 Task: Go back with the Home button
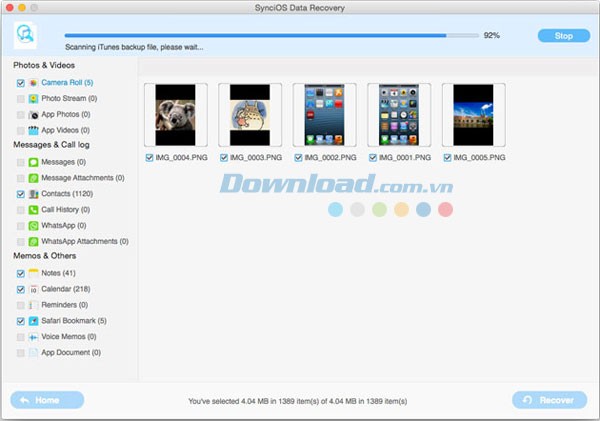coord(47,400)
